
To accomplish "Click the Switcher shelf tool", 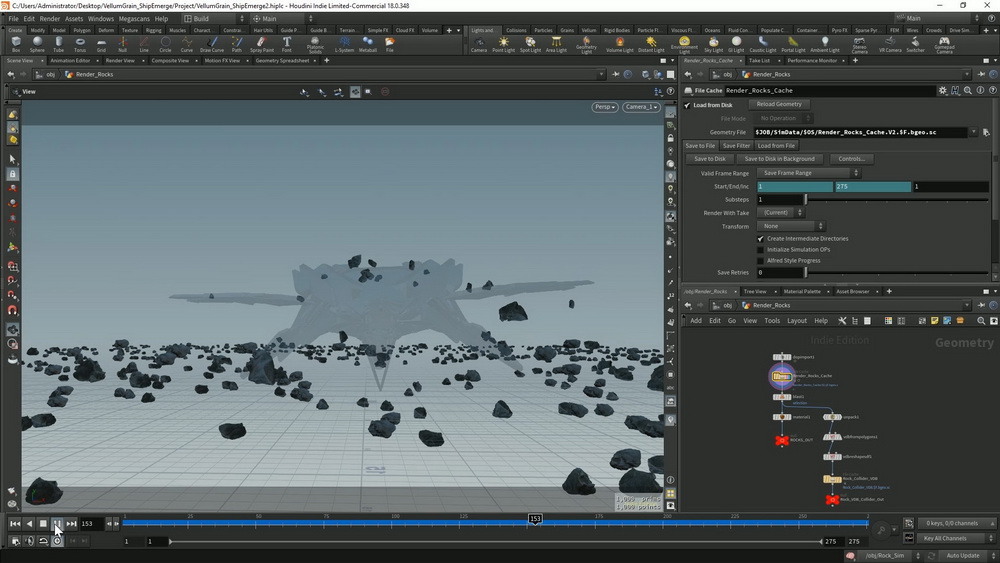I will point(915,44).
